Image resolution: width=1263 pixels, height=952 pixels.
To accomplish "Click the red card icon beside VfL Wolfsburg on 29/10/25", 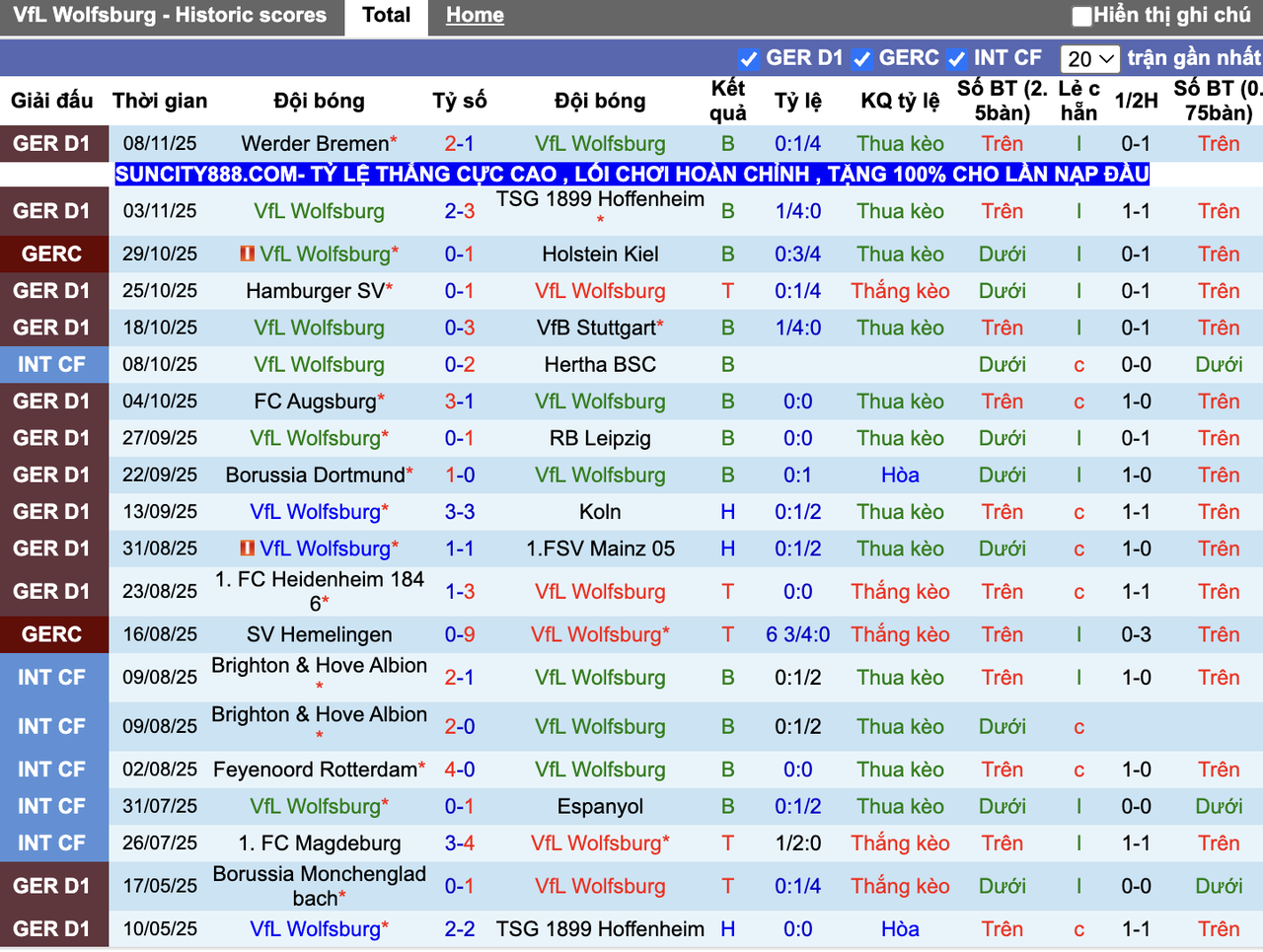I will click(247, 254).
